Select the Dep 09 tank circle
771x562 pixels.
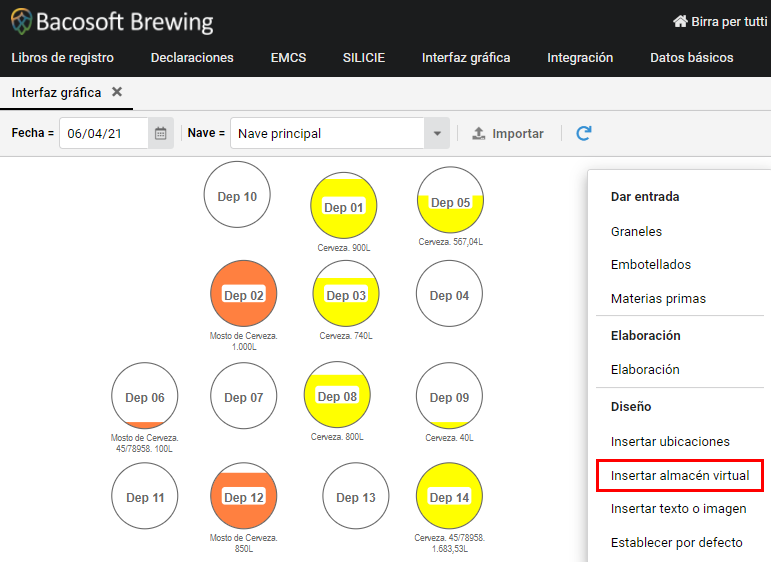[x=449, y=396]
